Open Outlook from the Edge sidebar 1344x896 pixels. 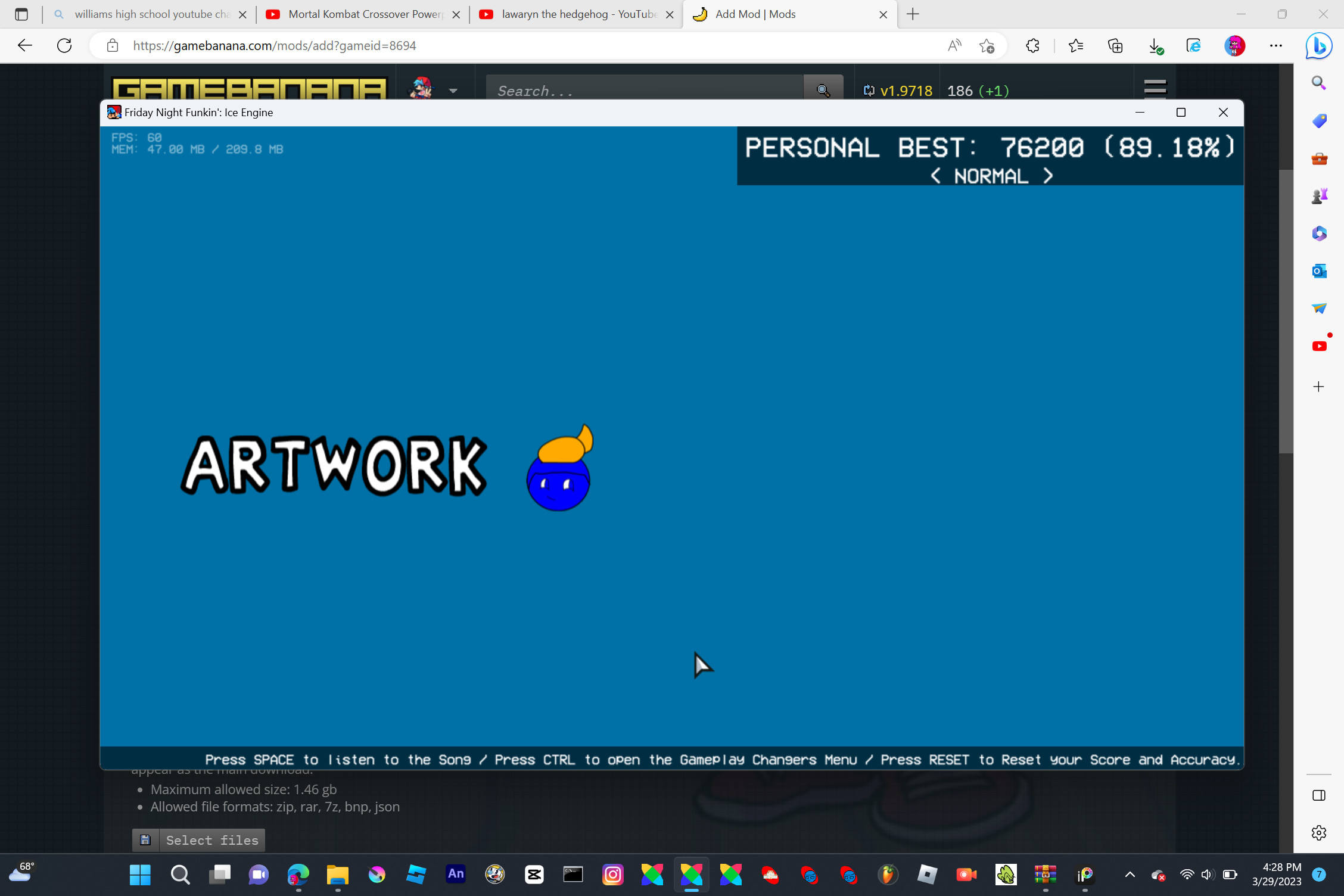1318,271
